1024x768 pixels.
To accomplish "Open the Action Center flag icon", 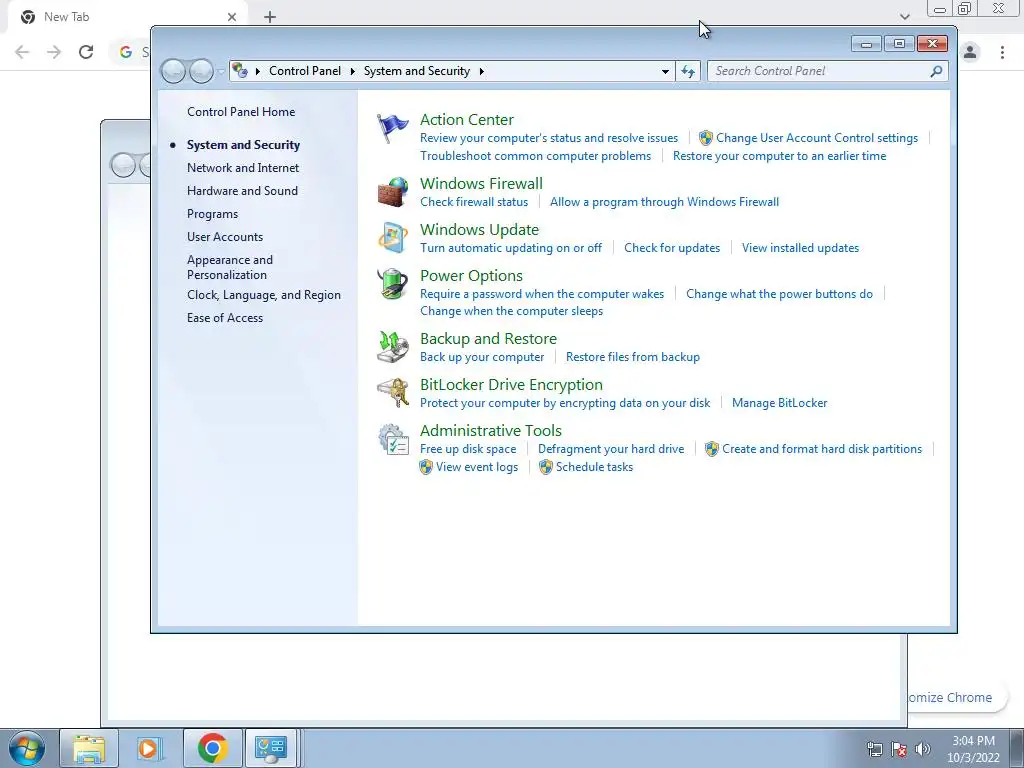I will [x=392, y=128].
